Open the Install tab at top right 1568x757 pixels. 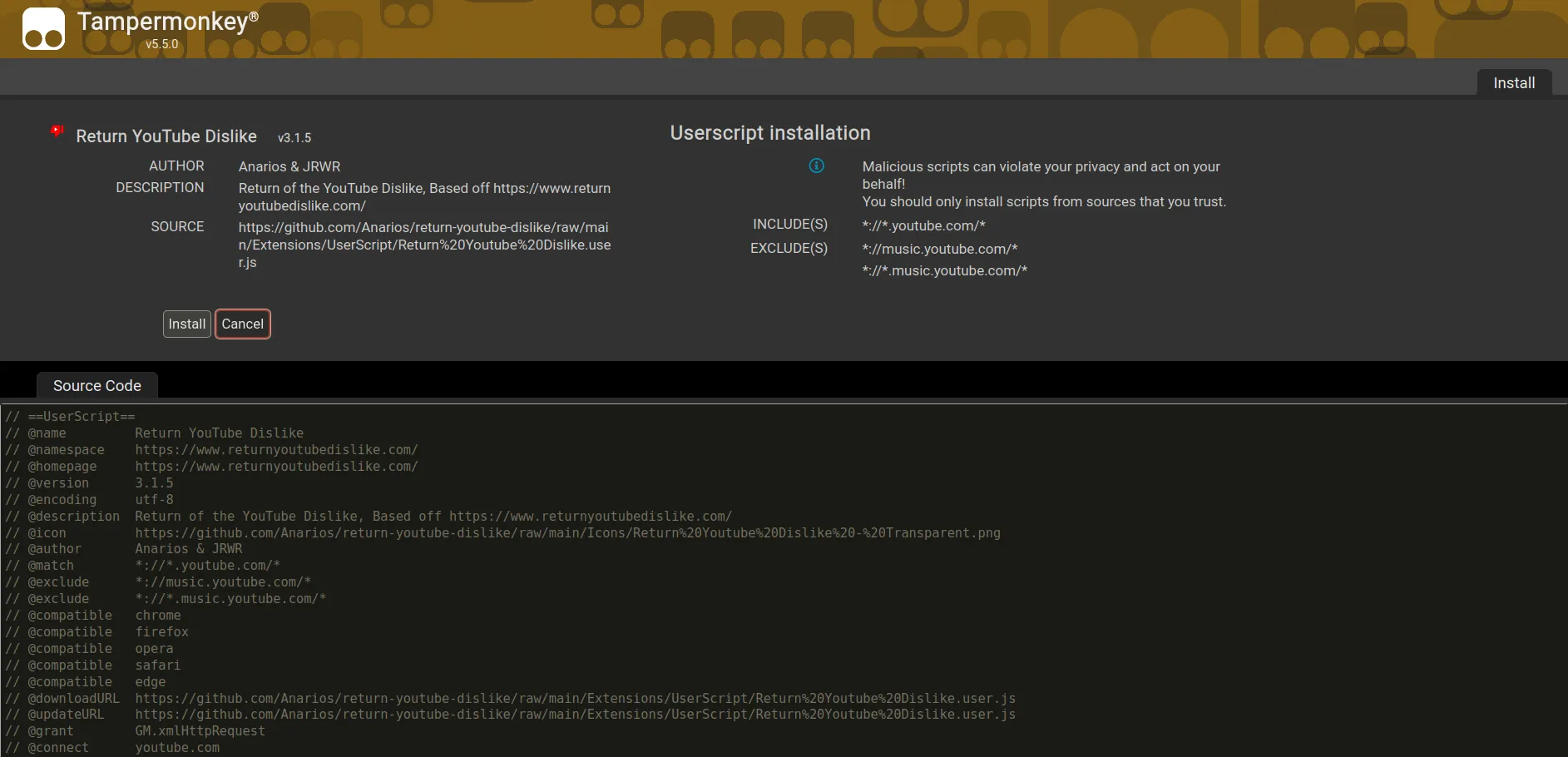point(1514,83)
